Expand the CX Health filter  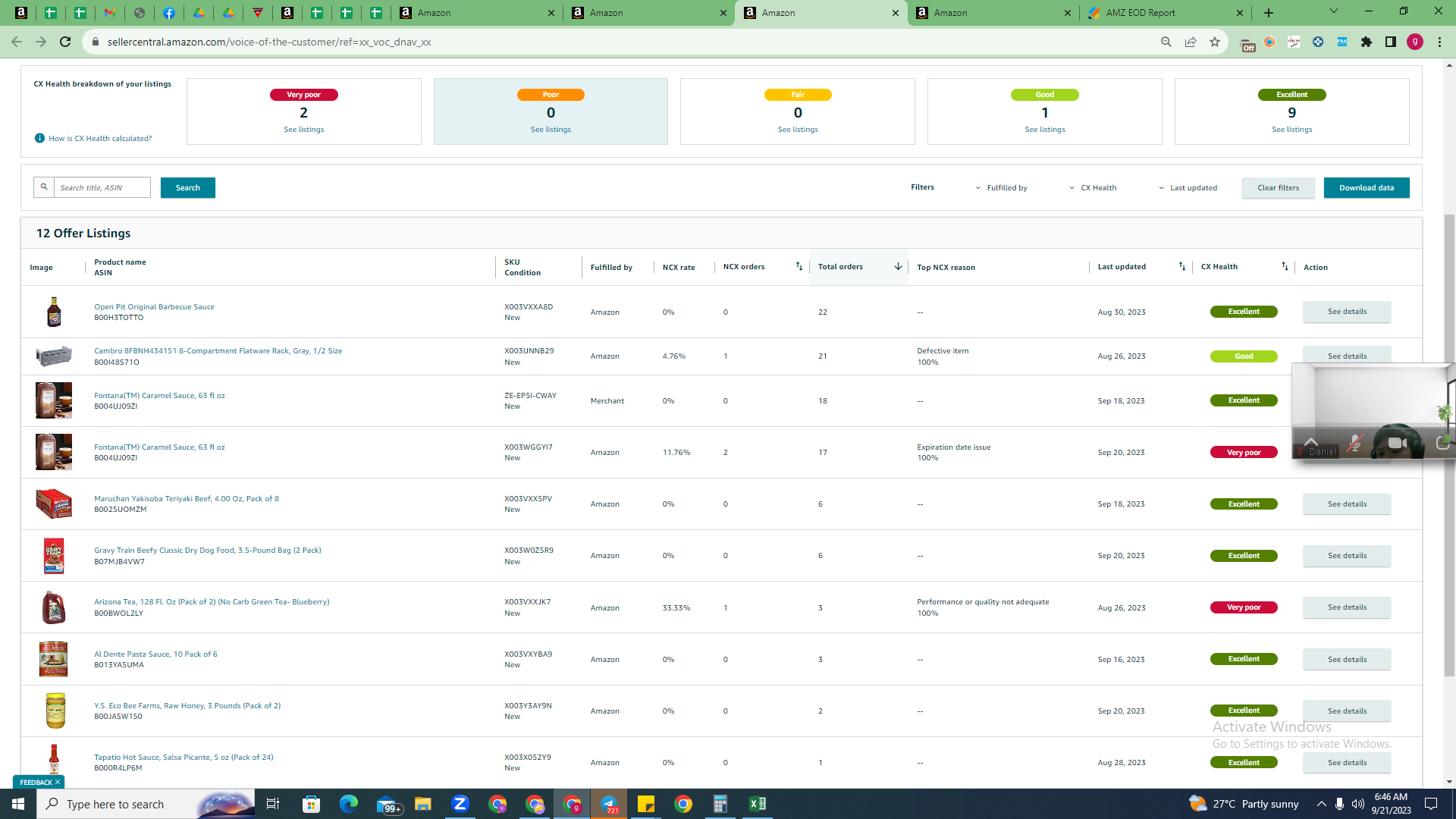point(1093,188)
